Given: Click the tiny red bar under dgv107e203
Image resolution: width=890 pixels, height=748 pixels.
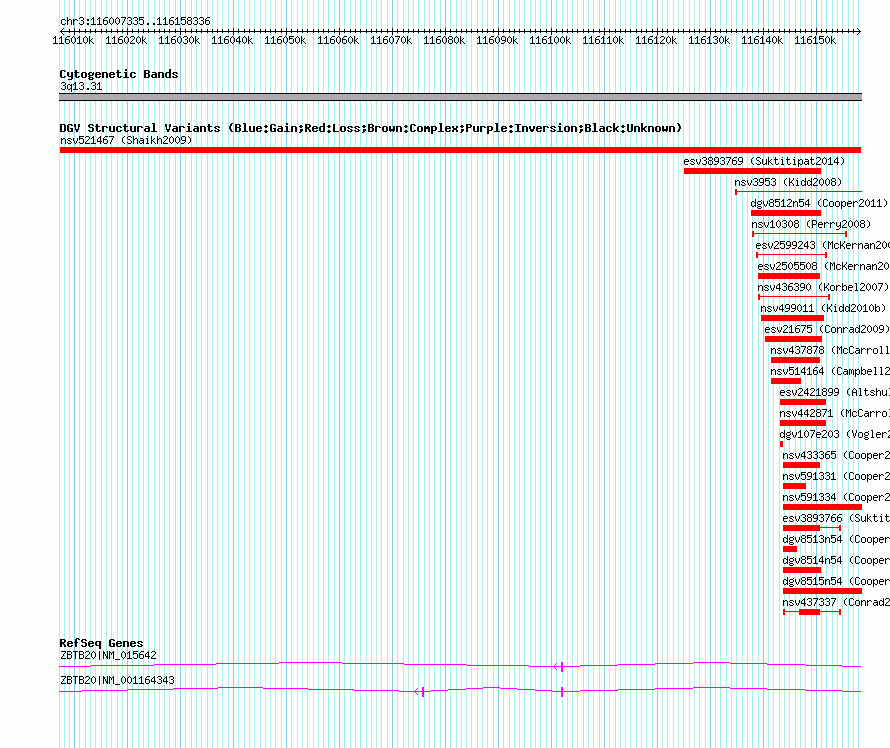Looking at the screenshot, I should (781, 444).
